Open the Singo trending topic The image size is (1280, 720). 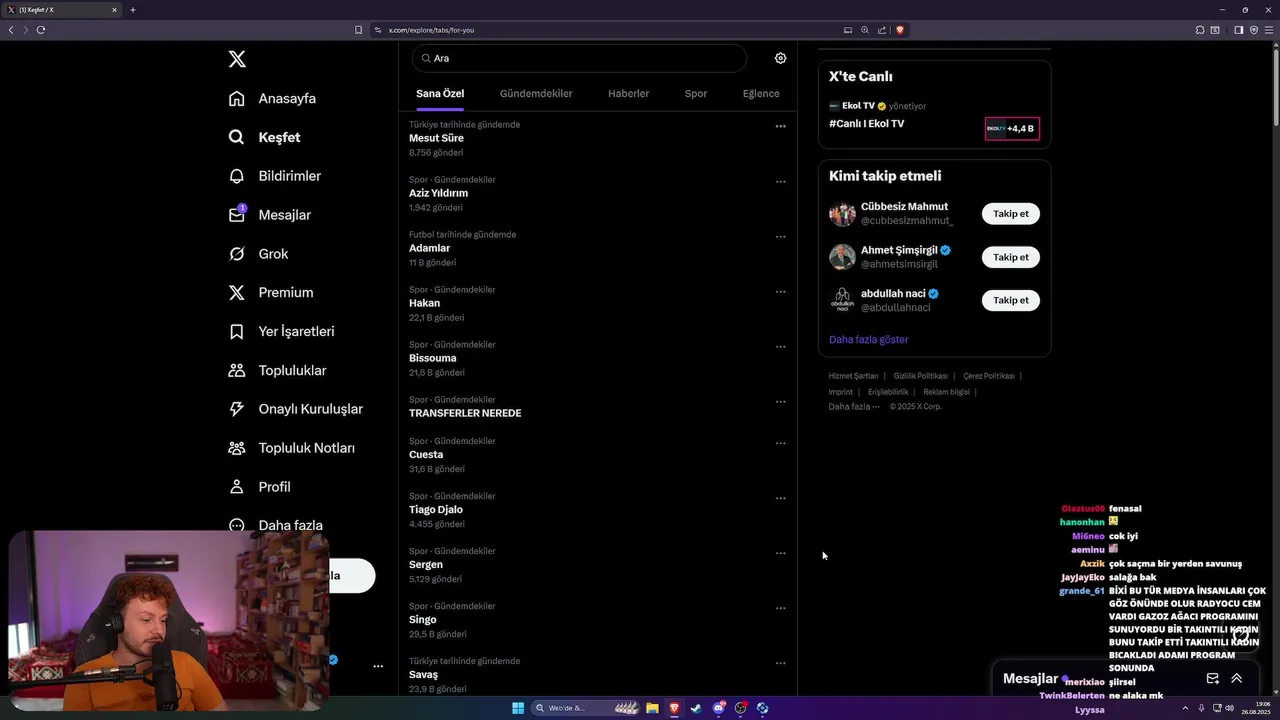pos(423,620)
